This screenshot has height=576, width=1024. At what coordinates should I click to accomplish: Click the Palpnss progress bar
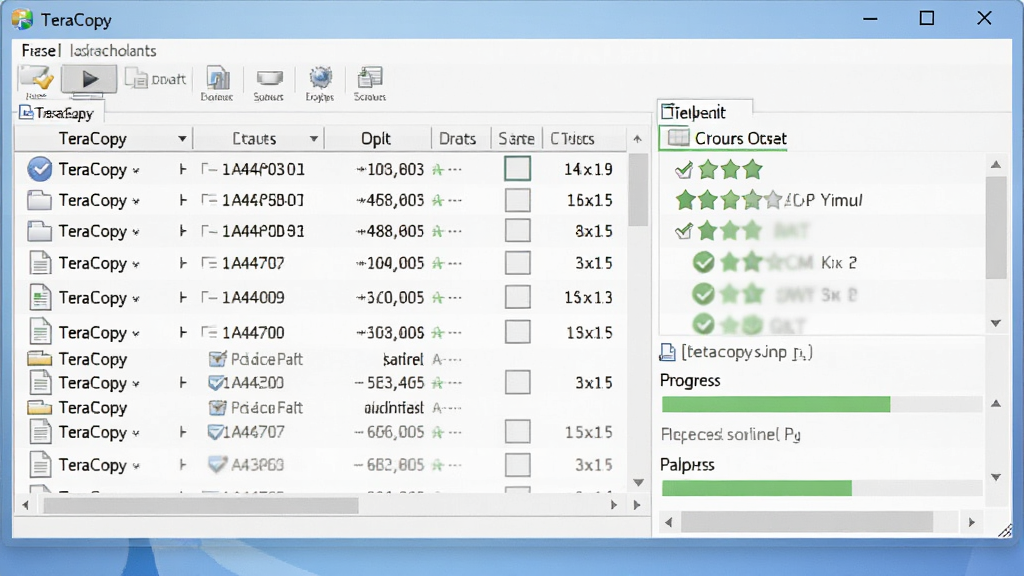pyautogui.click(x=822, y=488)
